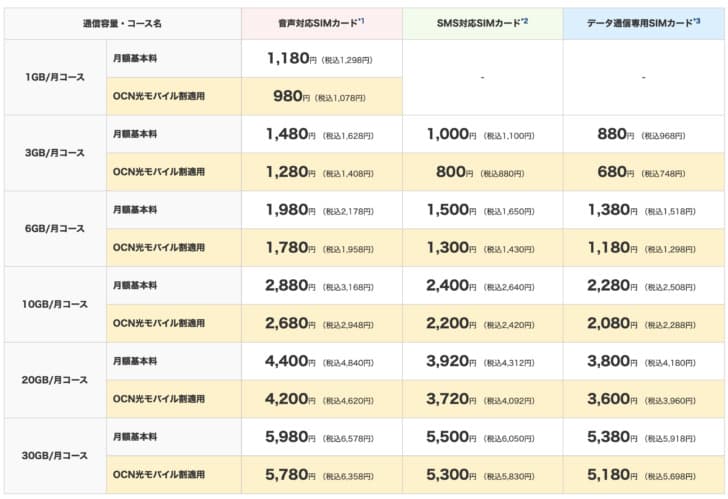Select the 3GB/月コース row label
Viewport: 728px width, 499px height.
(55, 153)
